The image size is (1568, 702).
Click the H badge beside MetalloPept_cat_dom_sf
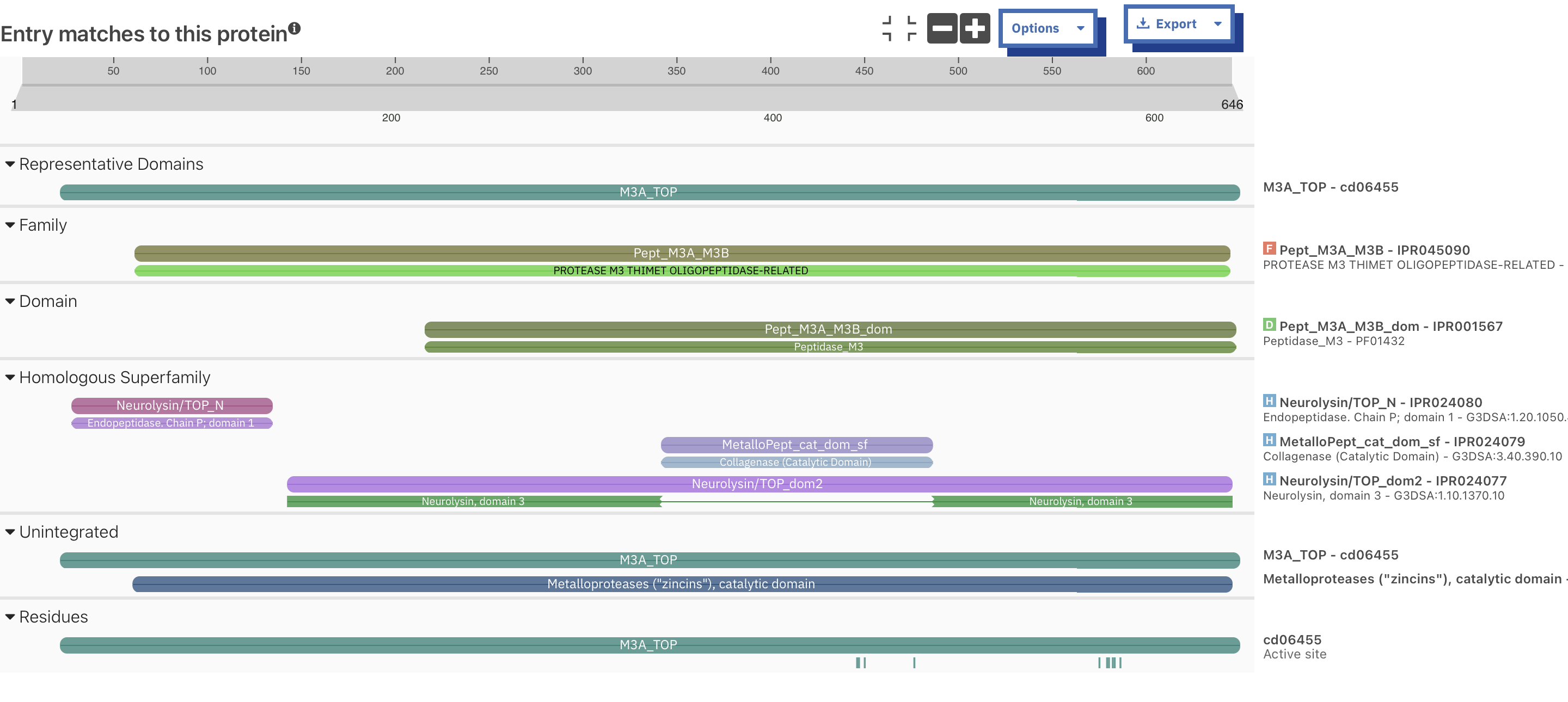tap(1269, 440)
